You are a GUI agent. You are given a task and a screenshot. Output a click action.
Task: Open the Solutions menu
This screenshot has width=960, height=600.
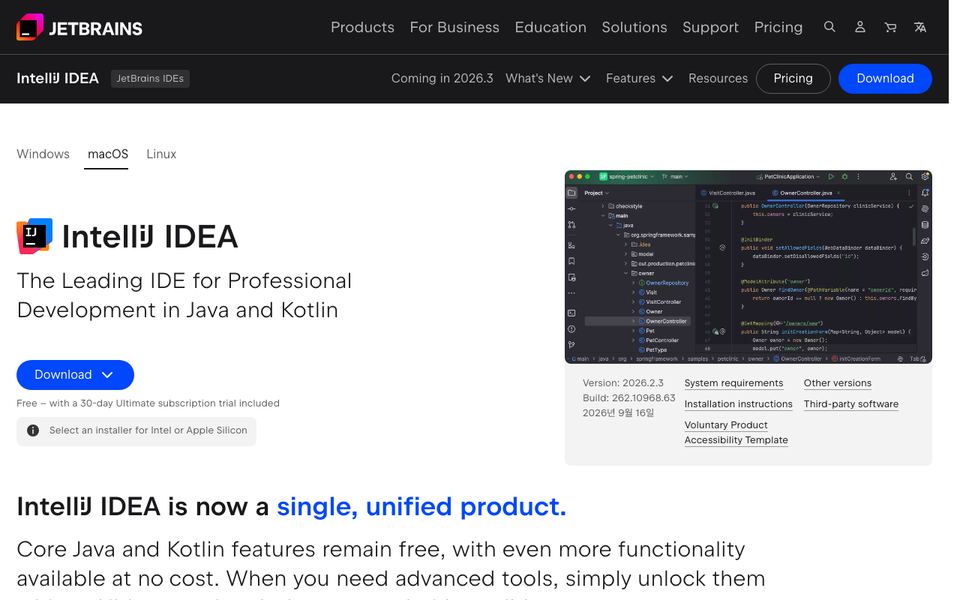click(x=634, y=28)
